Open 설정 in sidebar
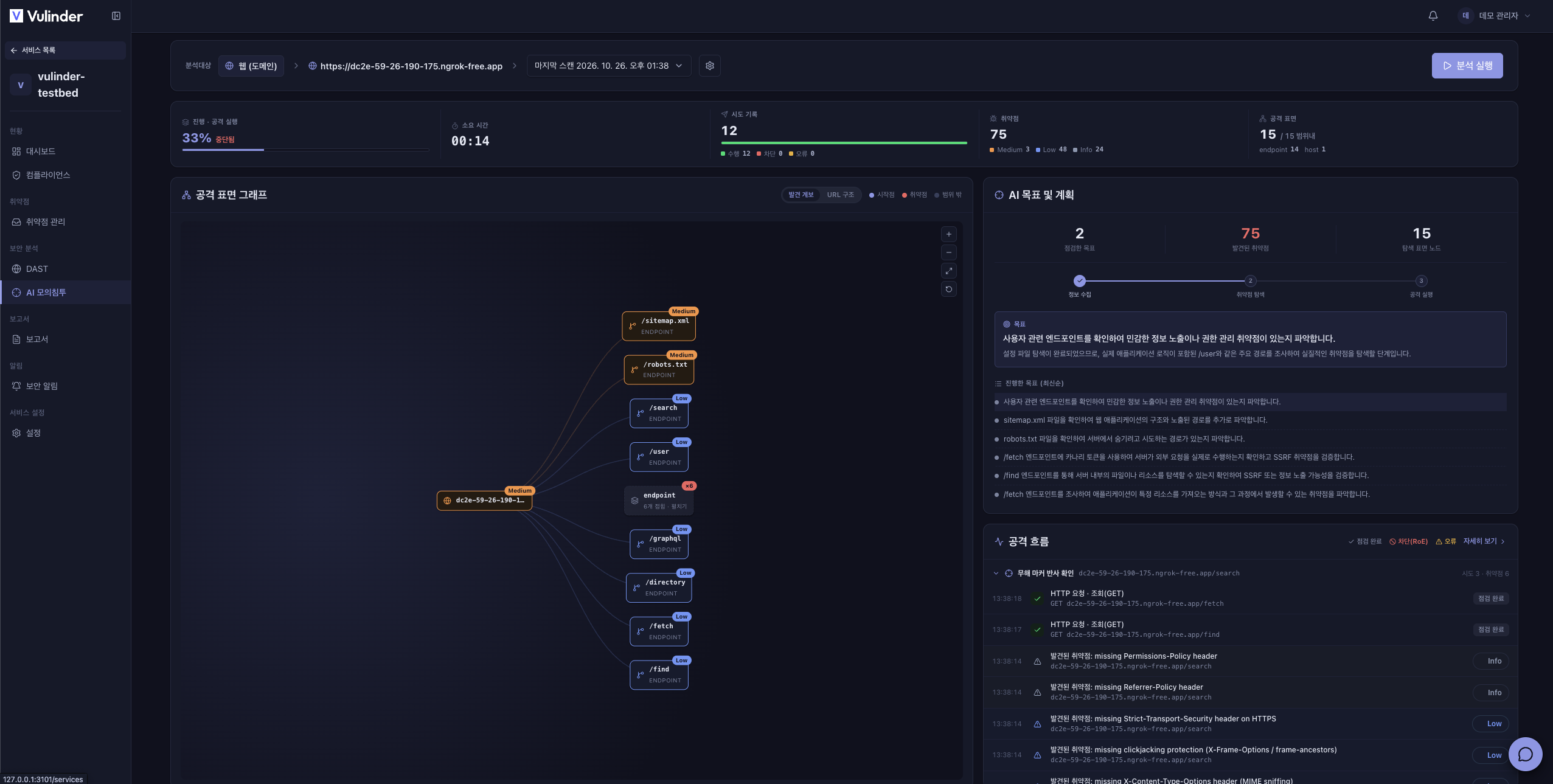Image resolution: width=1553 pixels, height=784 pixels. pos(66,433)
